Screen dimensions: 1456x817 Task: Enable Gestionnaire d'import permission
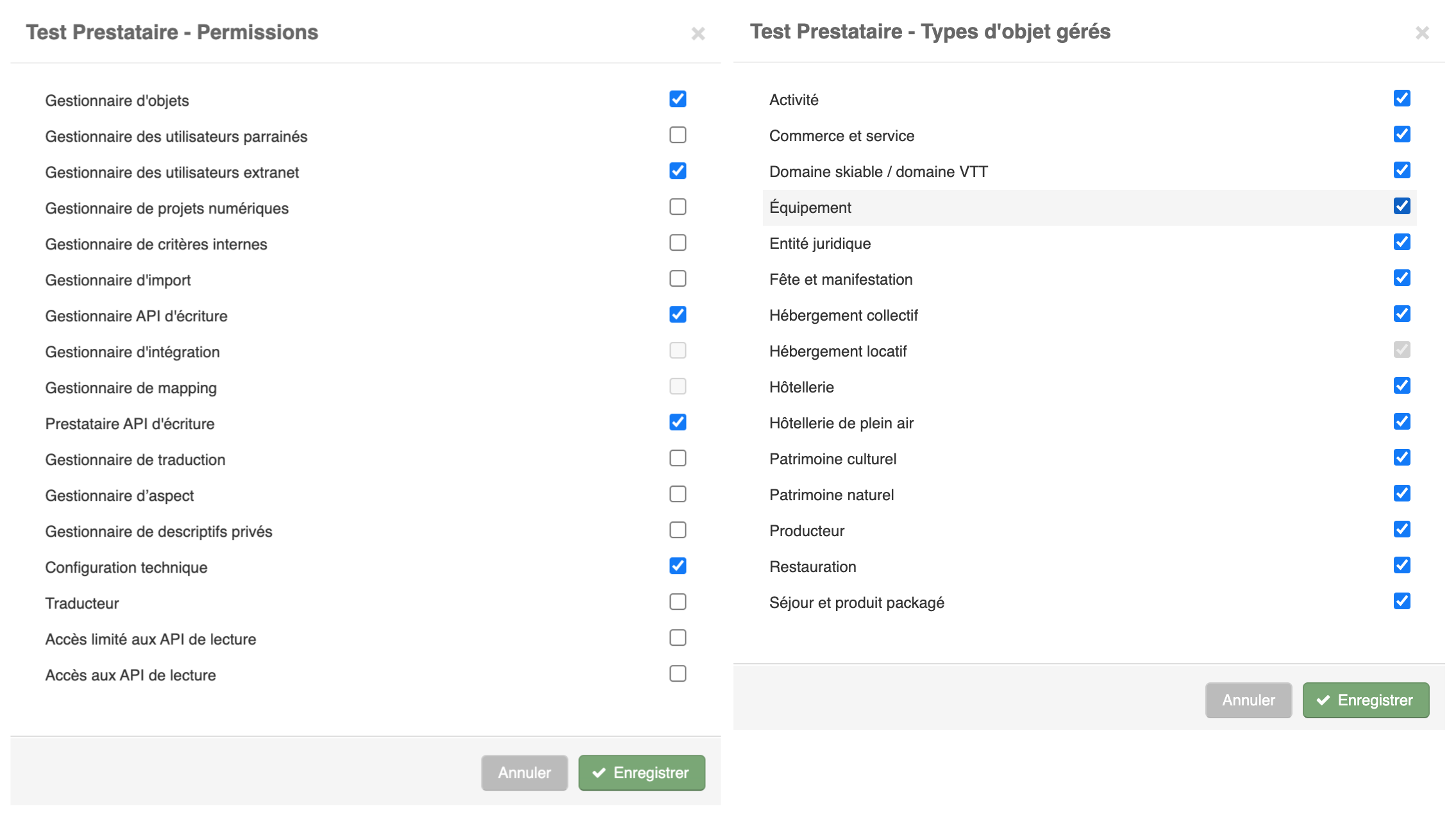click(678, 278)
